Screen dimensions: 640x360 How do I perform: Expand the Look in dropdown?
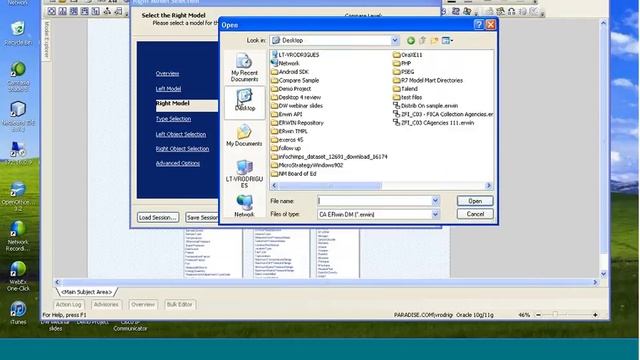tap(395, 40)
